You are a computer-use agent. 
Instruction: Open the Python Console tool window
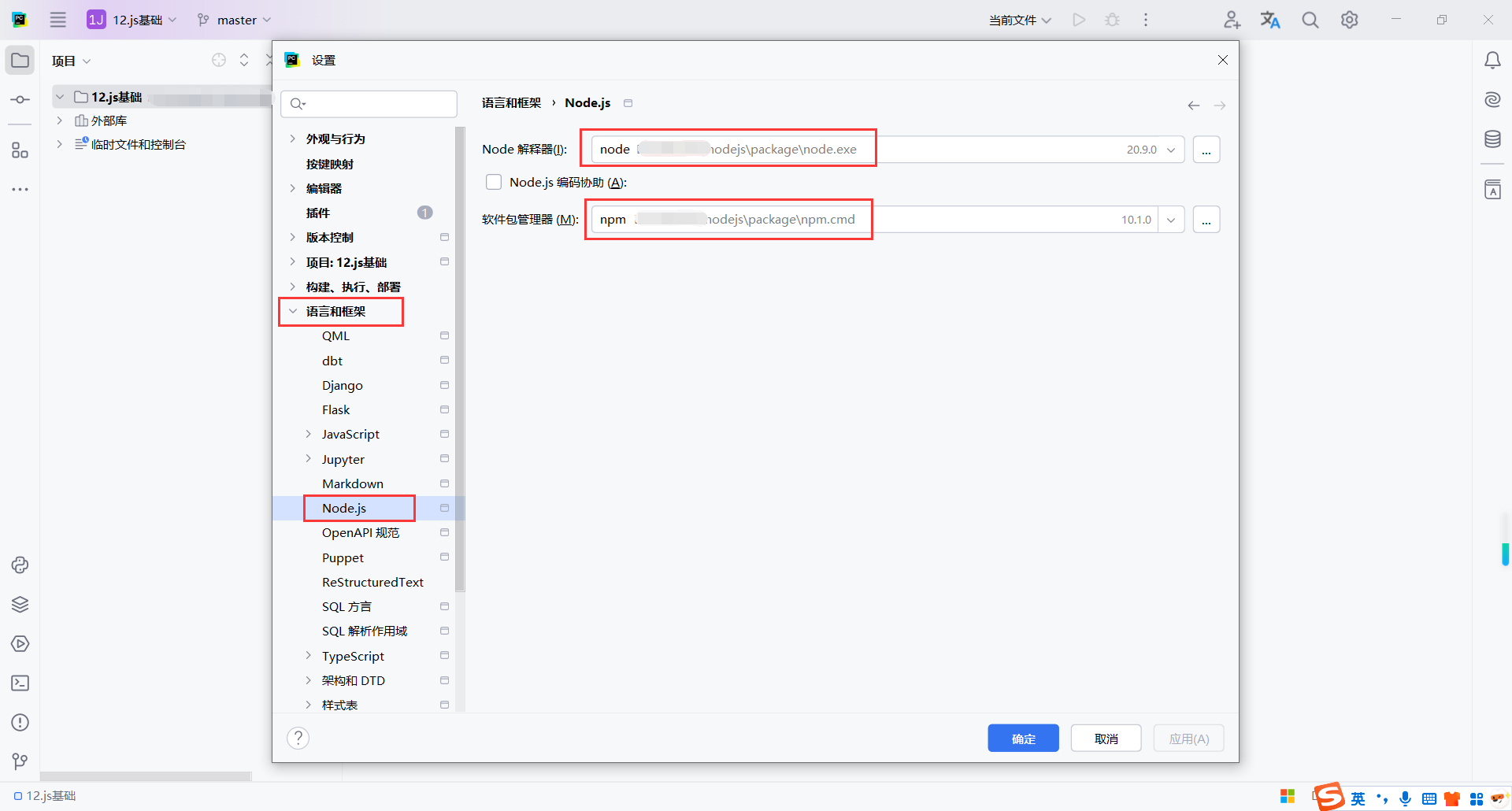20,565
